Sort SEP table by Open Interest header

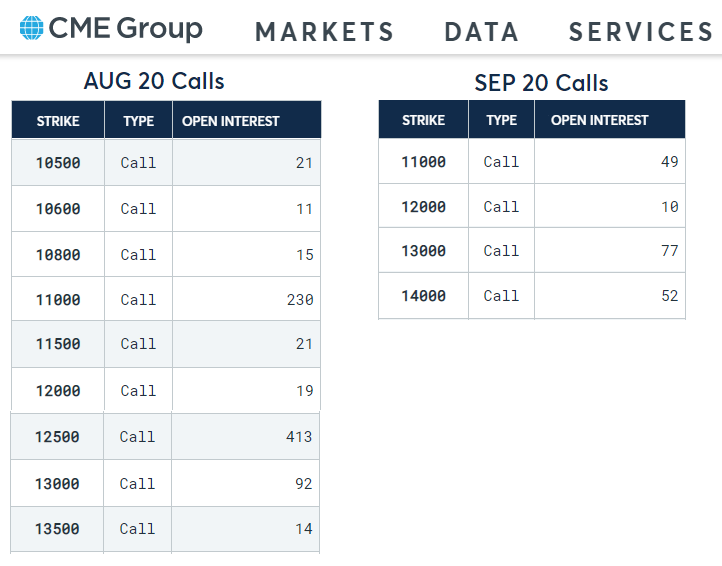point(600,120)
